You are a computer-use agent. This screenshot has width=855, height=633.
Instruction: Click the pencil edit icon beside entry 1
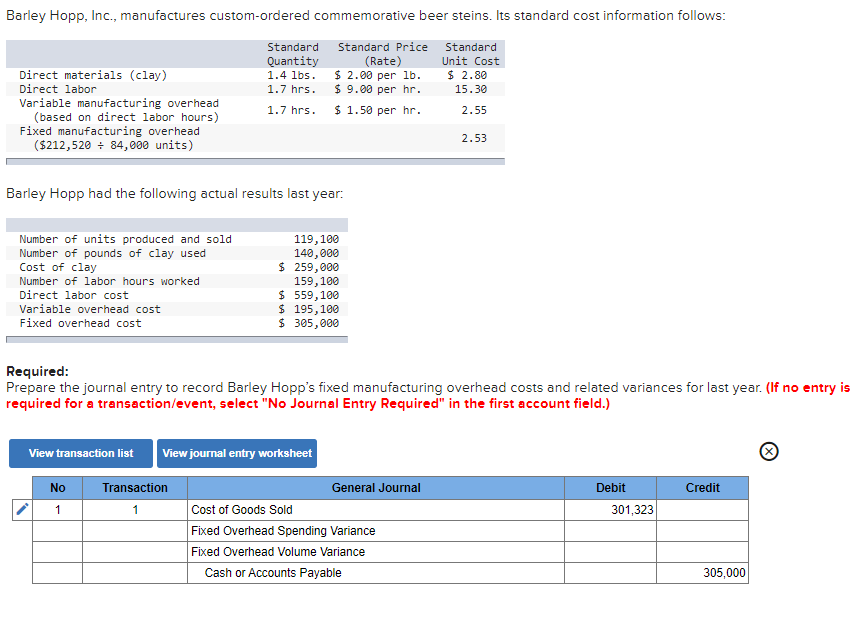click(x=21, y=510)
